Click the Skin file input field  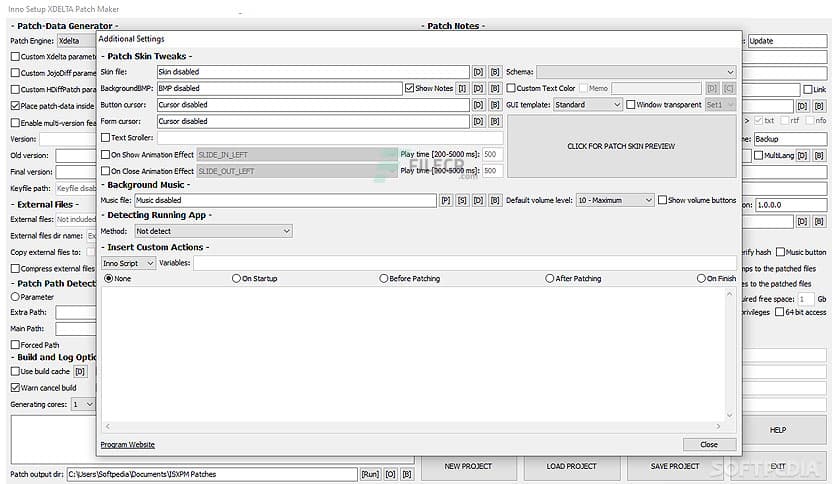(313, 72)
